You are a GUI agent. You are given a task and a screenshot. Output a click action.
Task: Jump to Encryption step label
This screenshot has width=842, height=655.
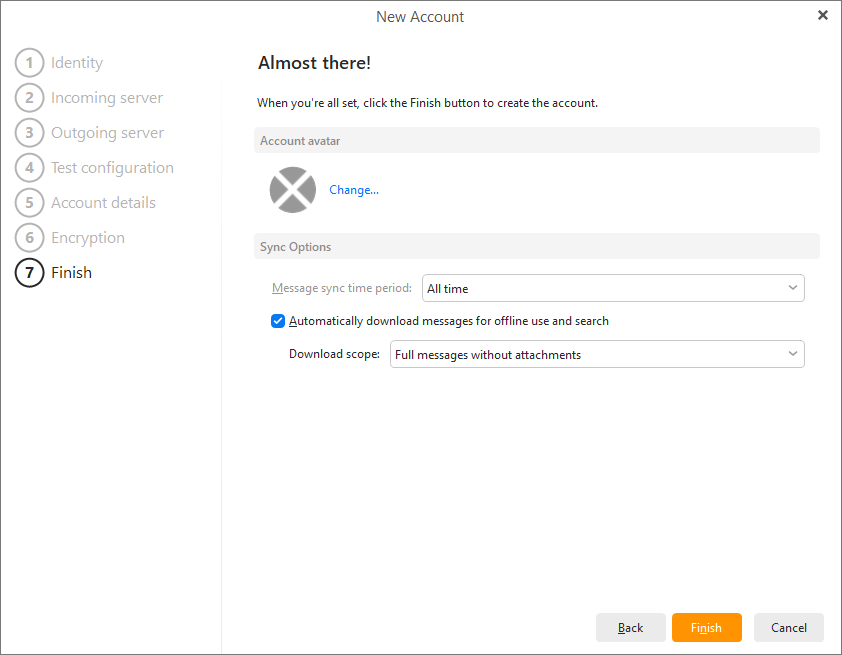click(x=88, y=238)
